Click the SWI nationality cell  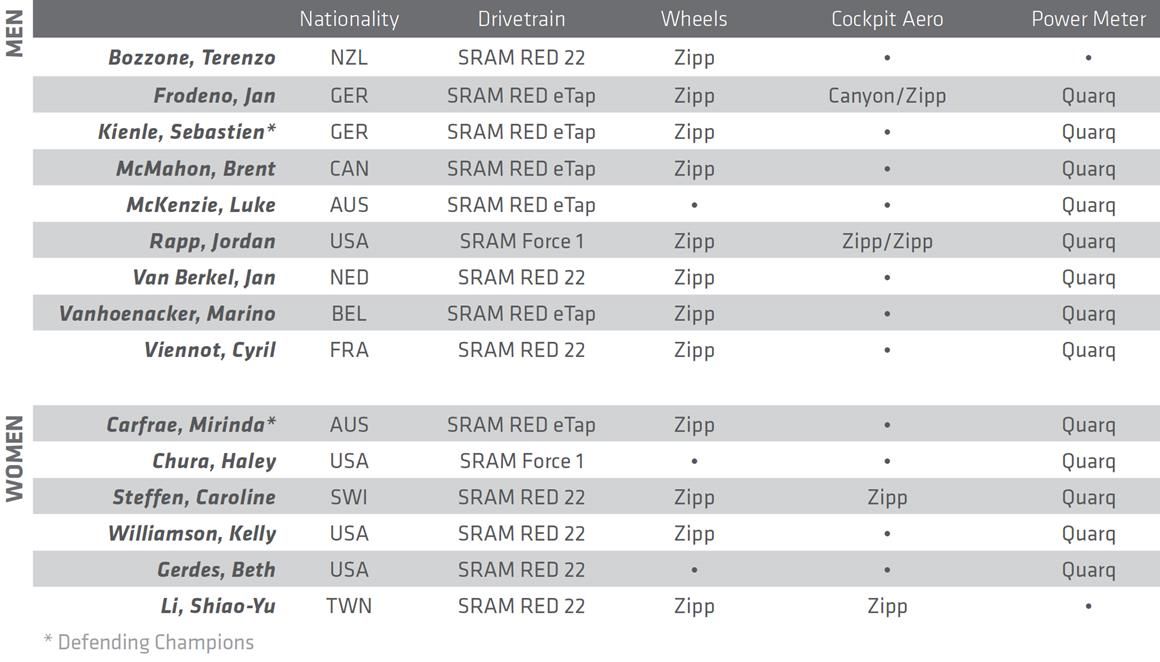click(349, 497)
